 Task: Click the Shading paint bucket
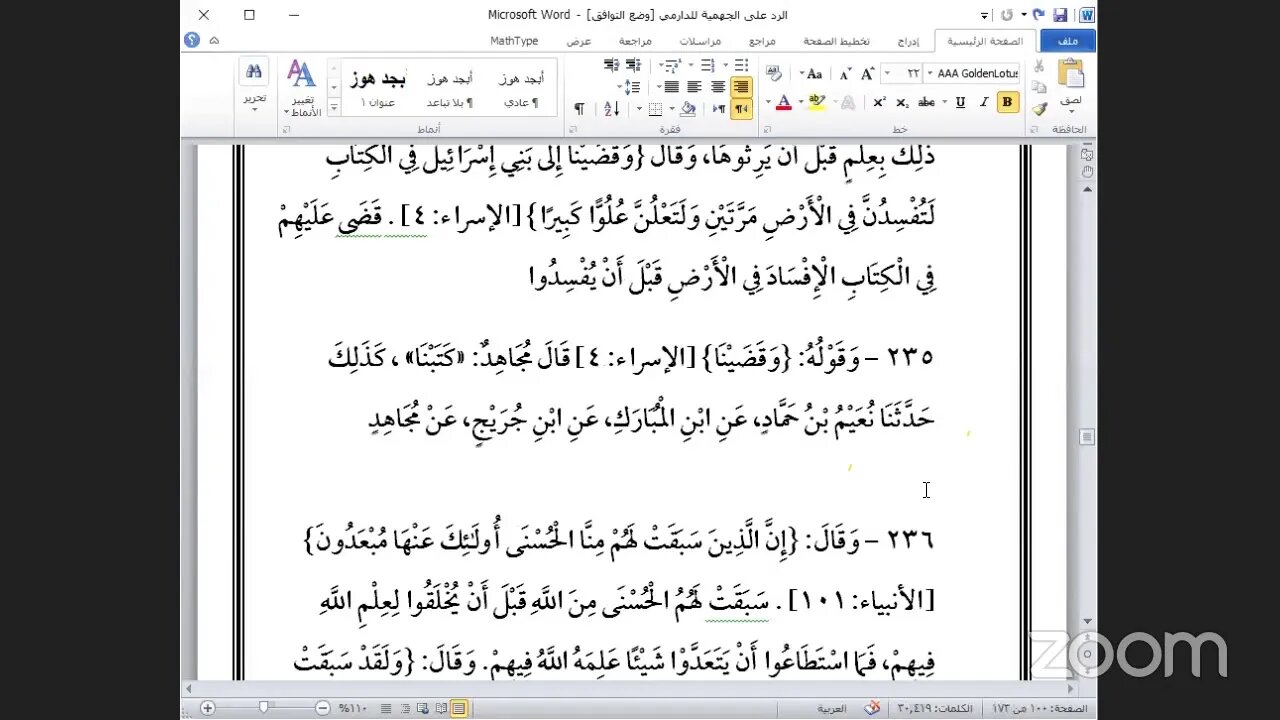[687, 109]
